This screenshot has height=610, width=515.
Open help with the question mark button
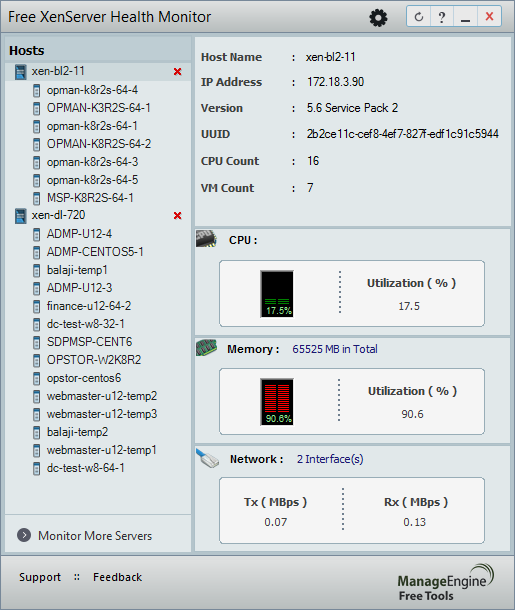(x=441, y=17)
